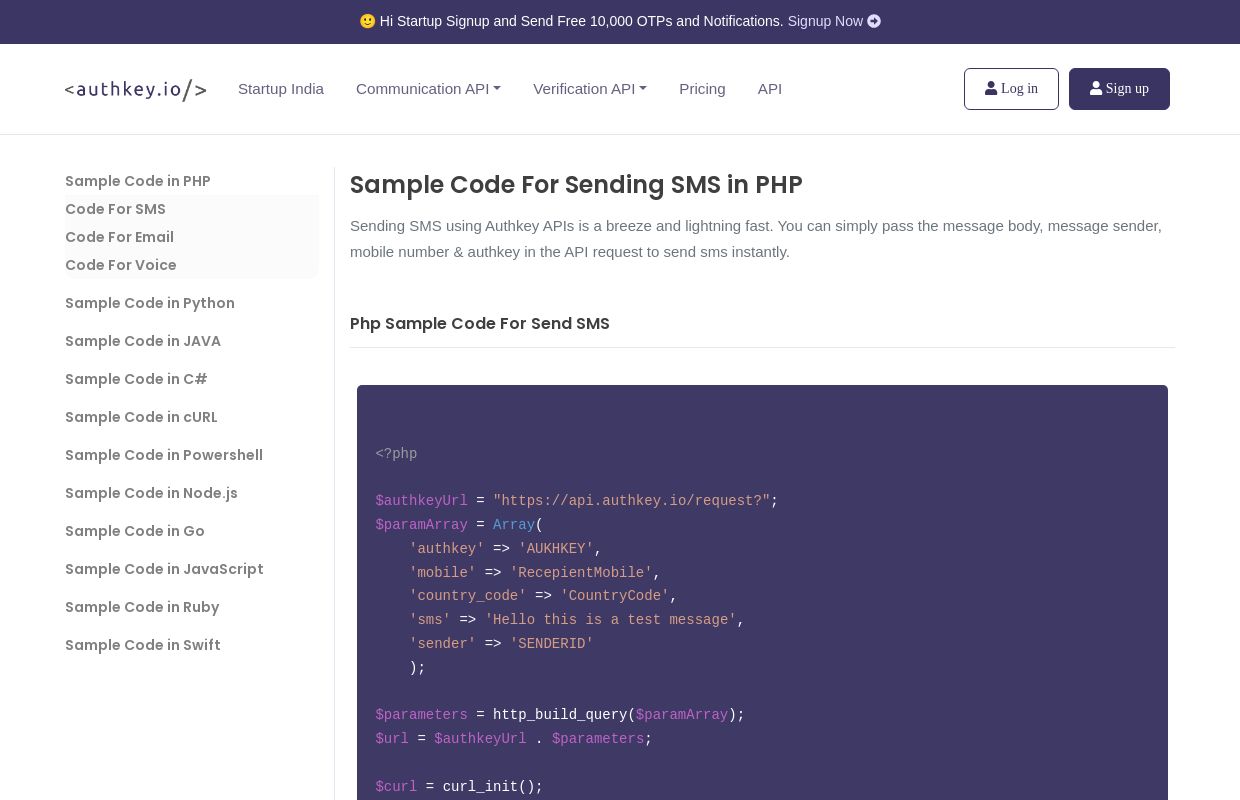Click the http_build_query code line

[560, 715]
